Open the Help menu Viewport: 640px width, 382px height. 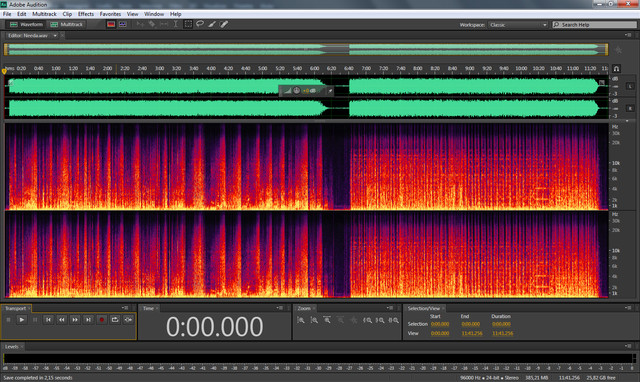pyautogui.click(x=176, y=14)
